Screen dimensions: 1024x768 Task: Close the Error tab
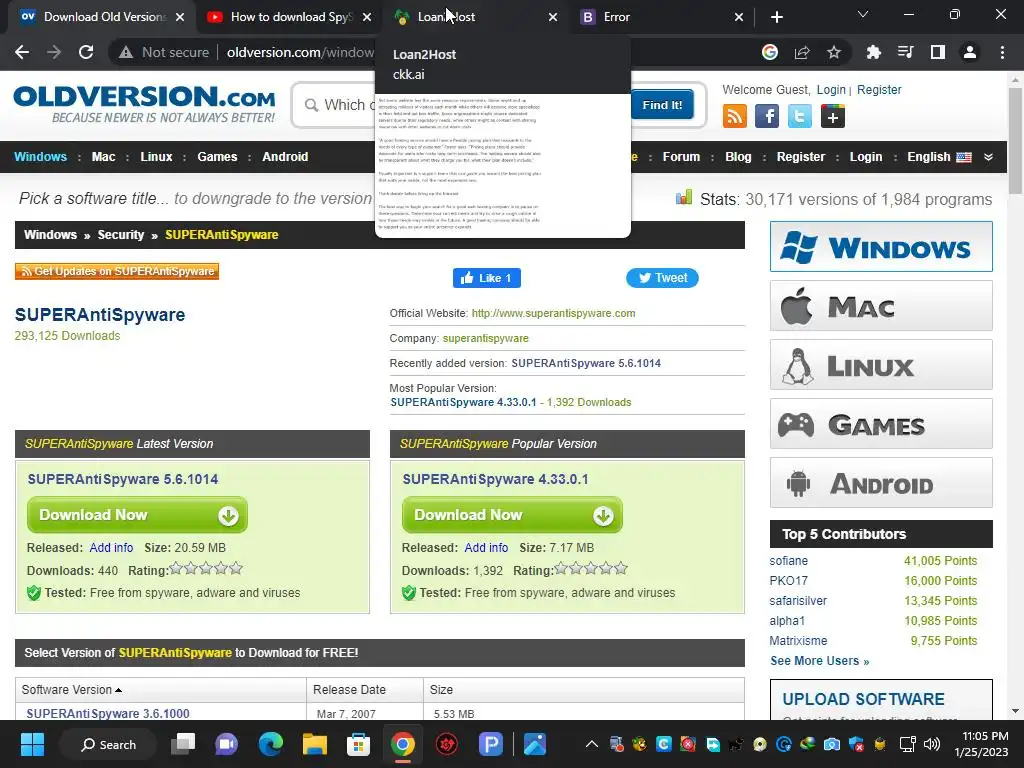tap(739, 17)
